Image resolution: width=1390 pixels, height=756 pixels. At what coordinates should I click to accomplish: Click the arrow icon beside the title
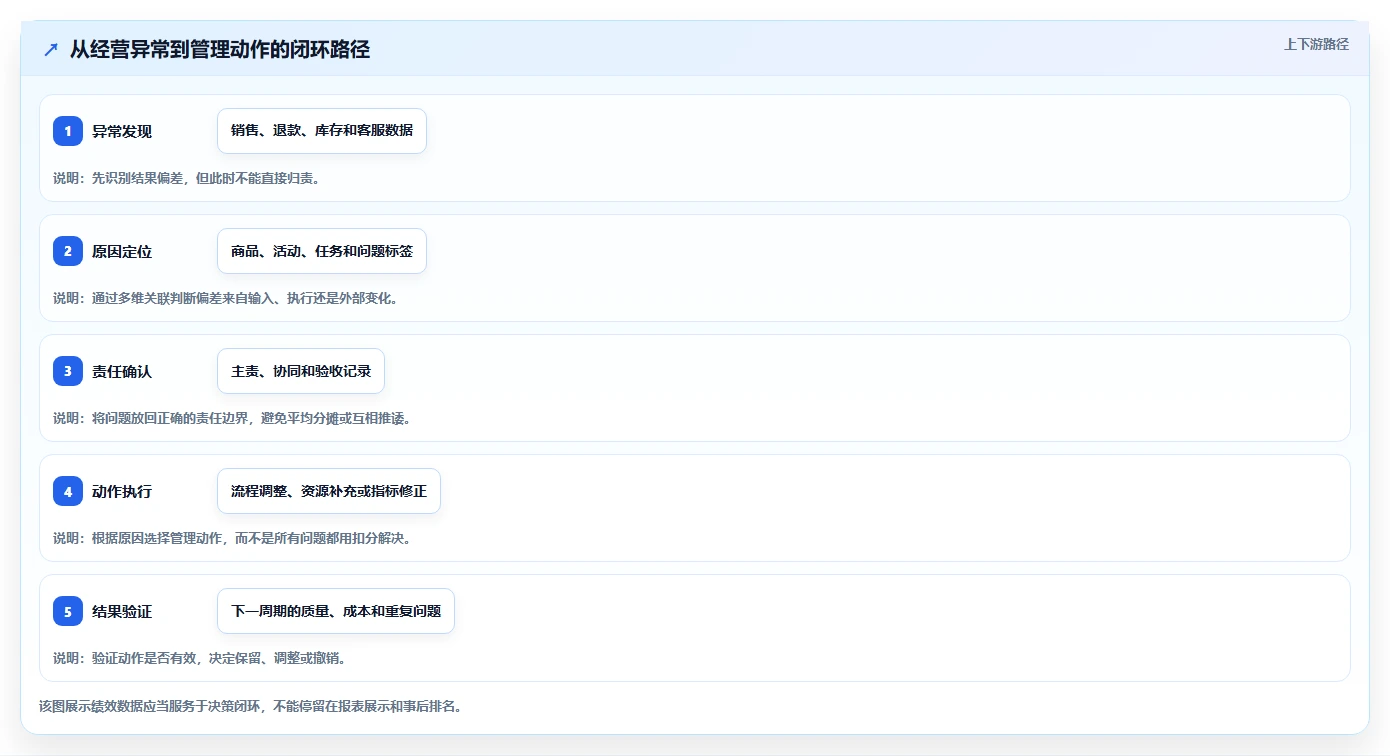[x=51, y=50]
